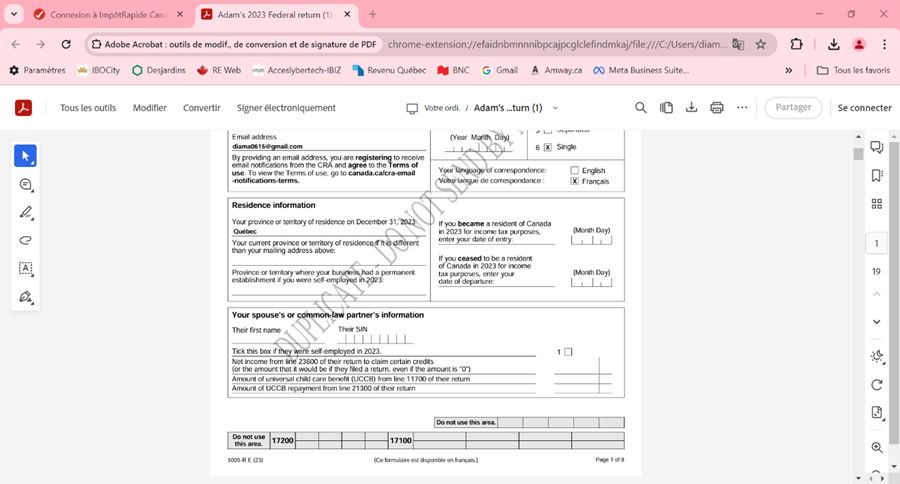Toggle the Single marital status checkbox
This screenshot has width=900, height=484.
tap(548, 147)
